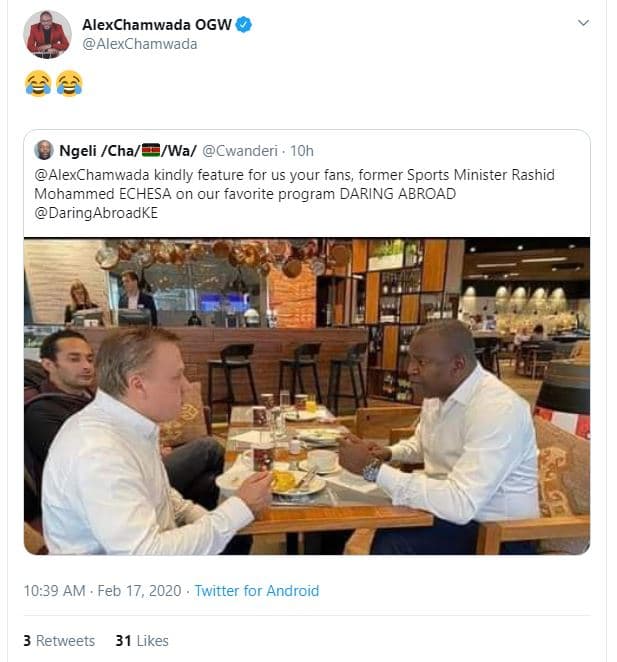This screenshot has height=662, width=617.
Task: Click the blue verified badge
Action: [245, 24]
